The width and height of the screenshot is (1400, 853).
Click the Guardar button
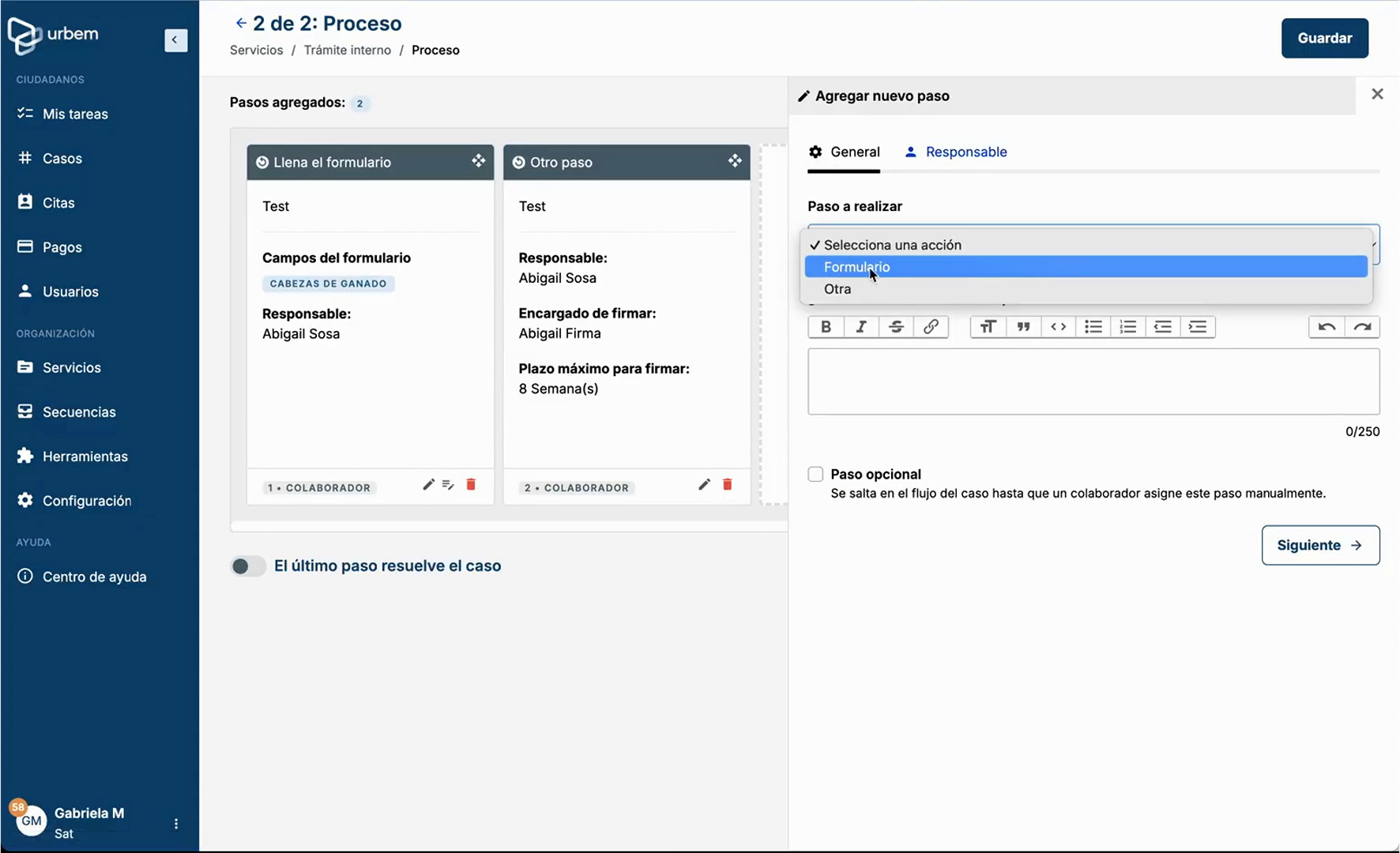click(1325, 38)
